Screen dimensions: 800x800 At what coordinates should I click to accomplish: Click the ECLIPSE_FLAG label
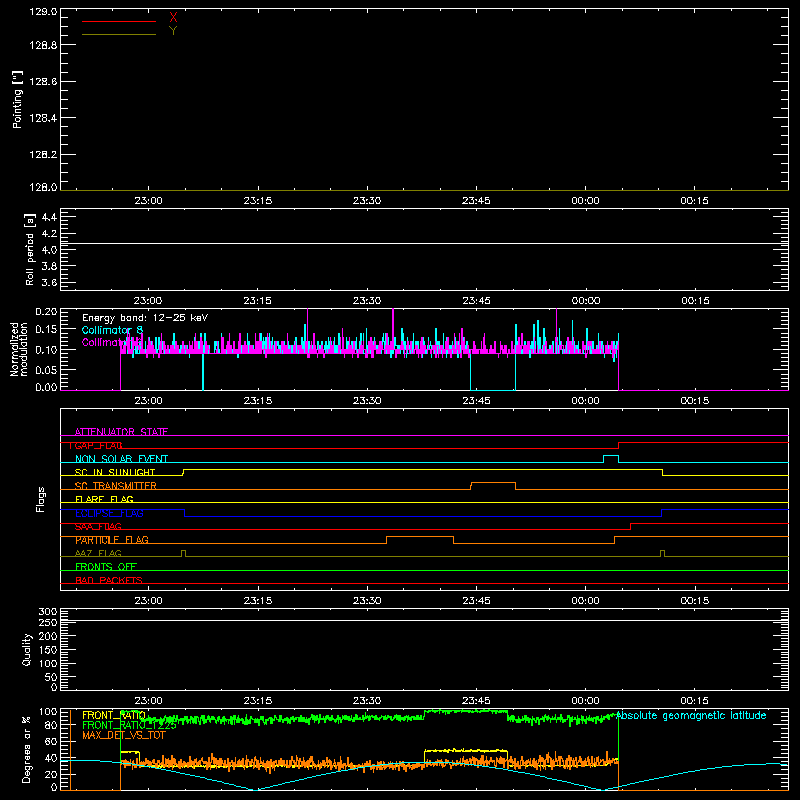109,513
